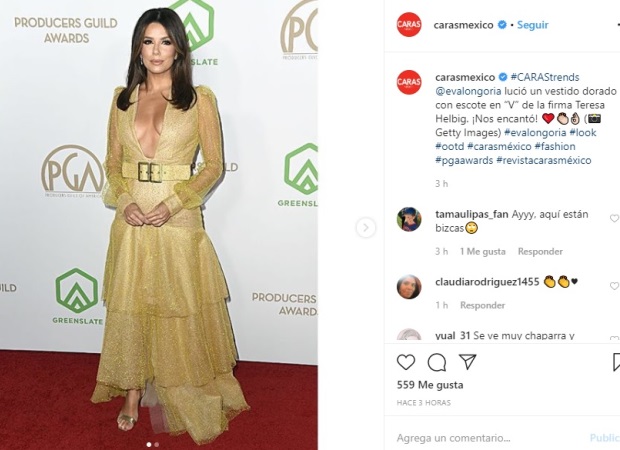Select the second carousel dot indicator
Screen dimensions: 620x450
pos(157,444)
